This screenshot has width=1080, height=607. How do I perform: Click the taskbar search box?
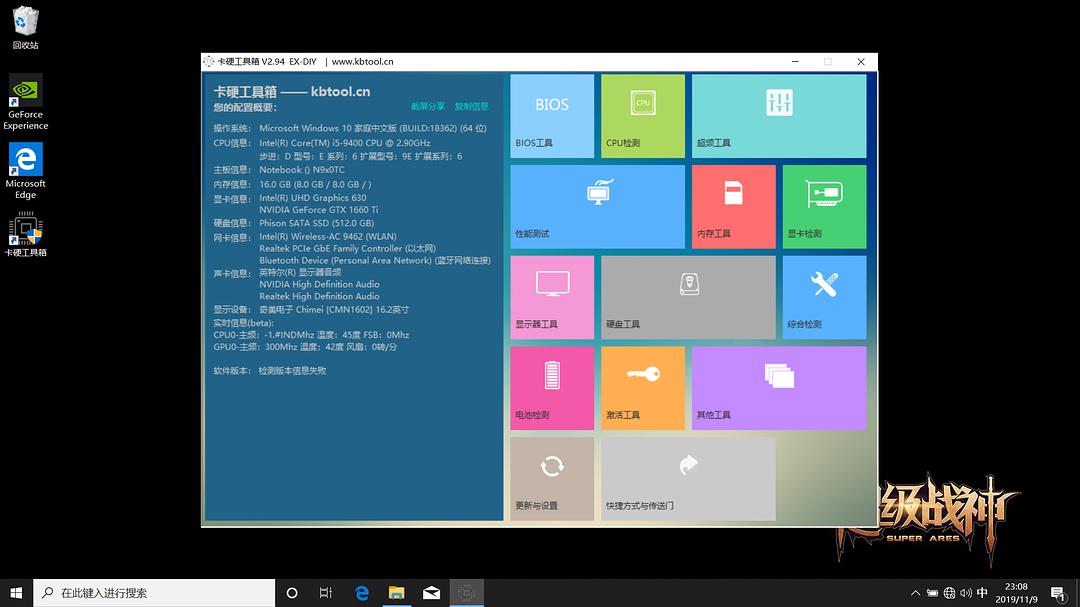coord(154,593)
